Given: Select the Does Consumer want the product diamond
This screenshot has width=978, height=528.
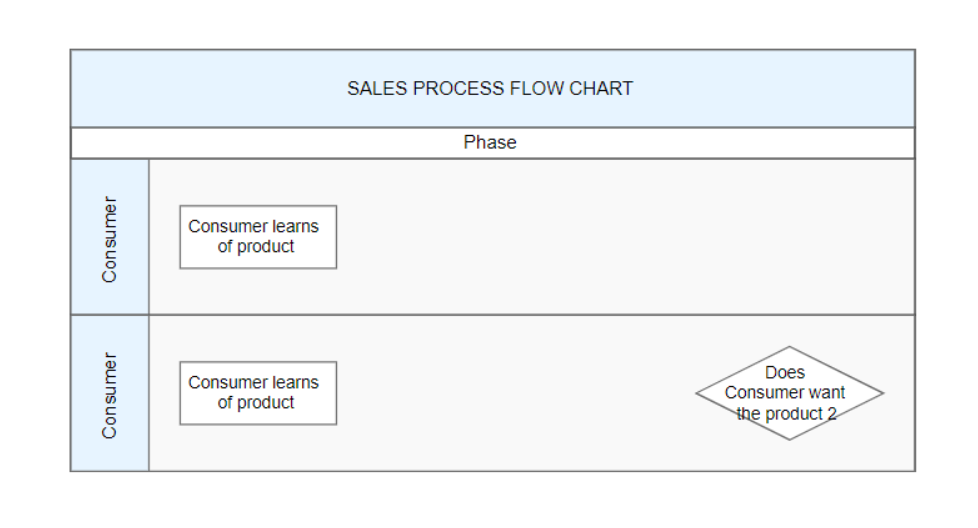Looking at the screenshot, I should point(789,393).
